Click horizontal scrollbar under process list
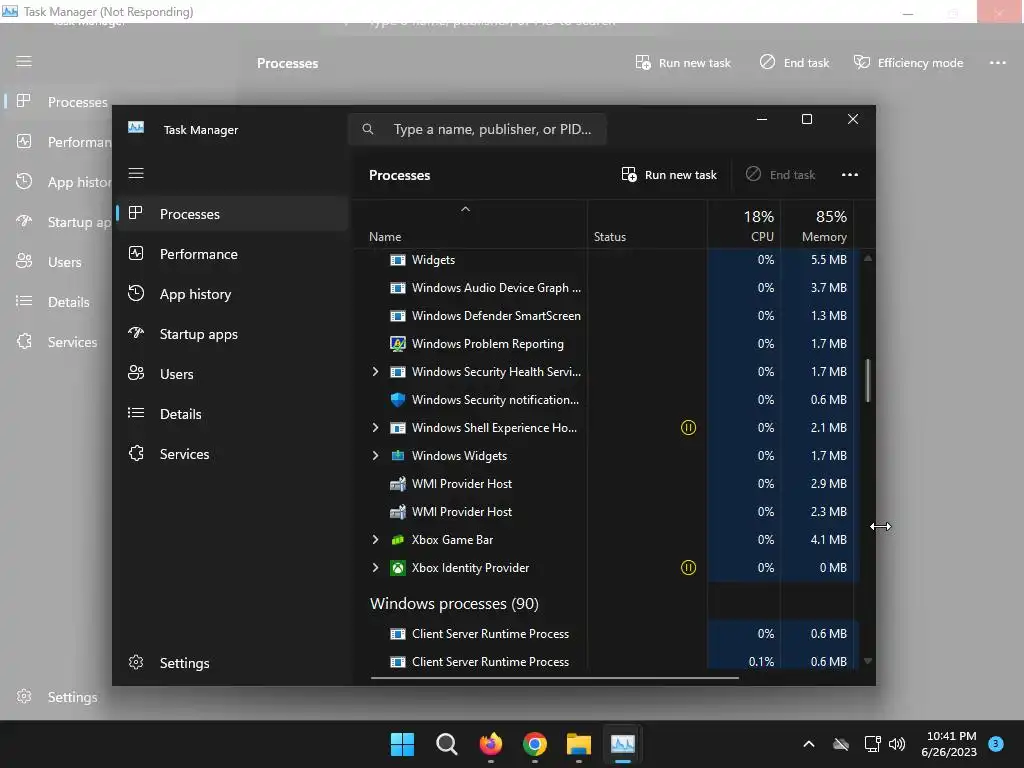 tap(554, 678)
